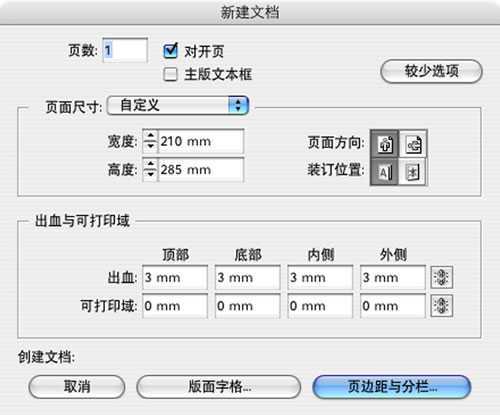Click the 宽度 field showing 210 mm
This screenshot has width=500, height=415.
click(x=201, y=141)
